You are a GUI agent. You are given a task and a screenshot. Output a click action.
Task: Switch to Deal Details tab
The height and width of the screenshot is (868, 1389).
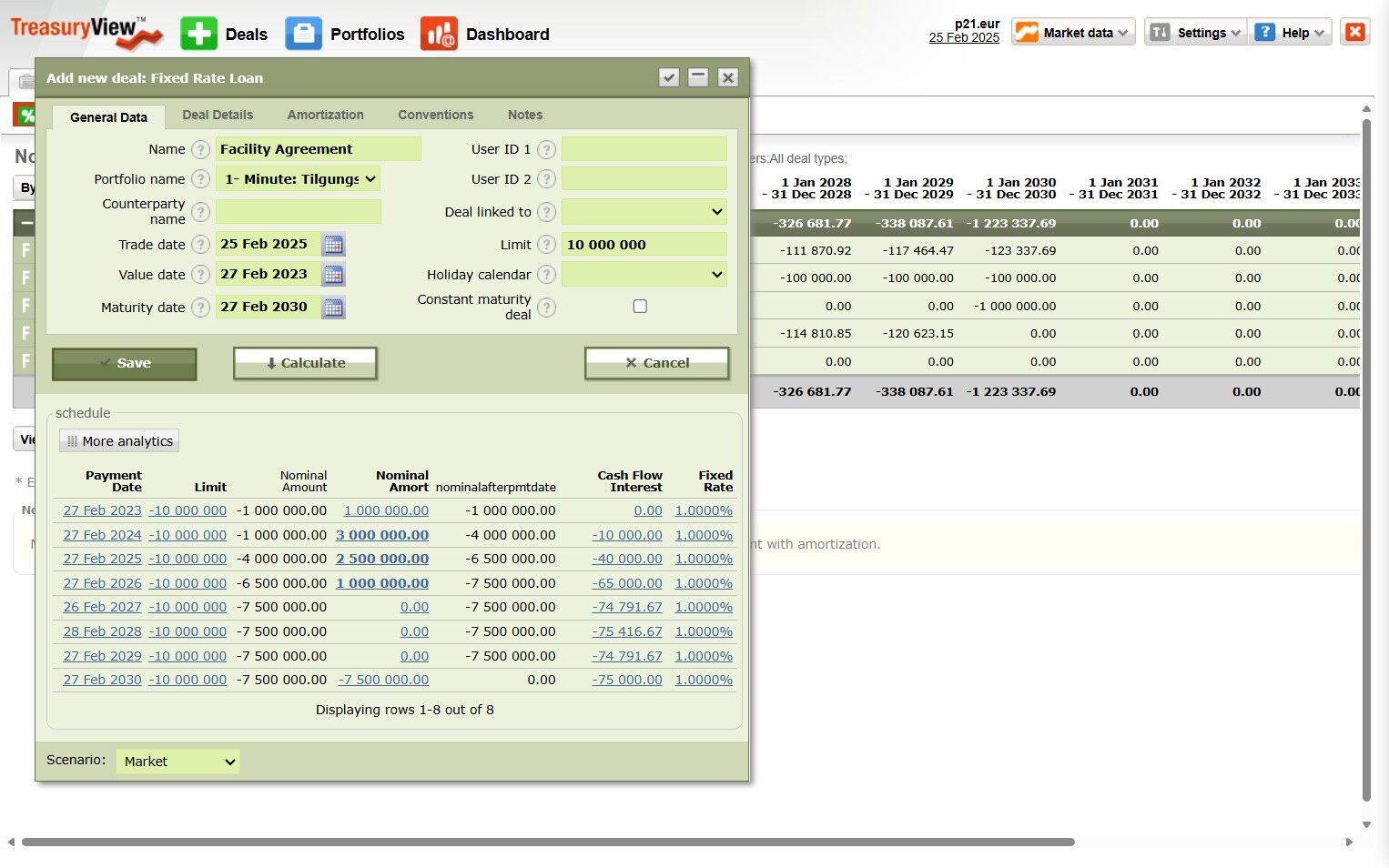[218, 115]
